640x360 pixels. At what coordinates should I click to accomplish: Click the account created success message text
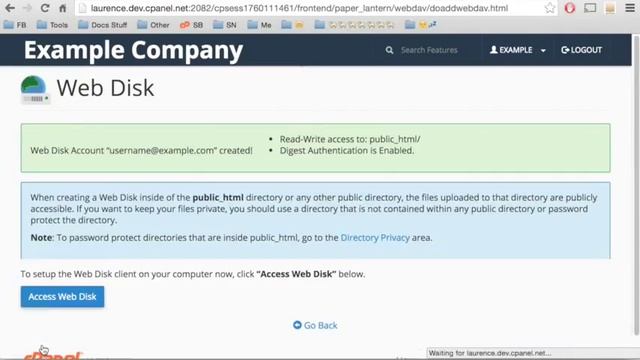click(x=141, y=151)
